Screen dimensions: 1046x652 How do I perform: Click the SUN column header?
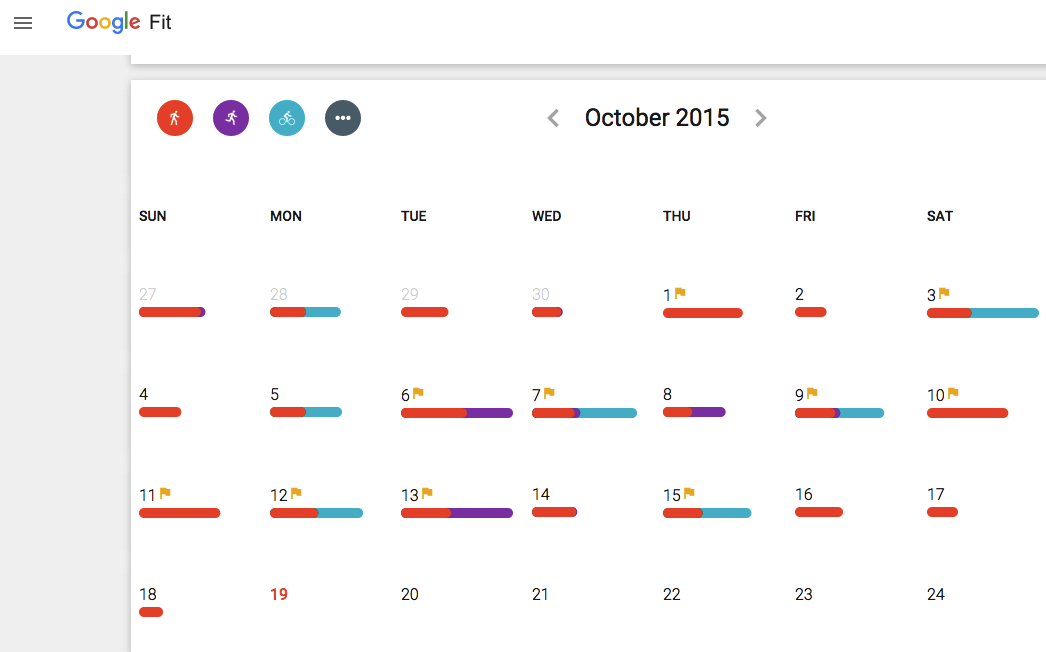[x=152, y=215]
